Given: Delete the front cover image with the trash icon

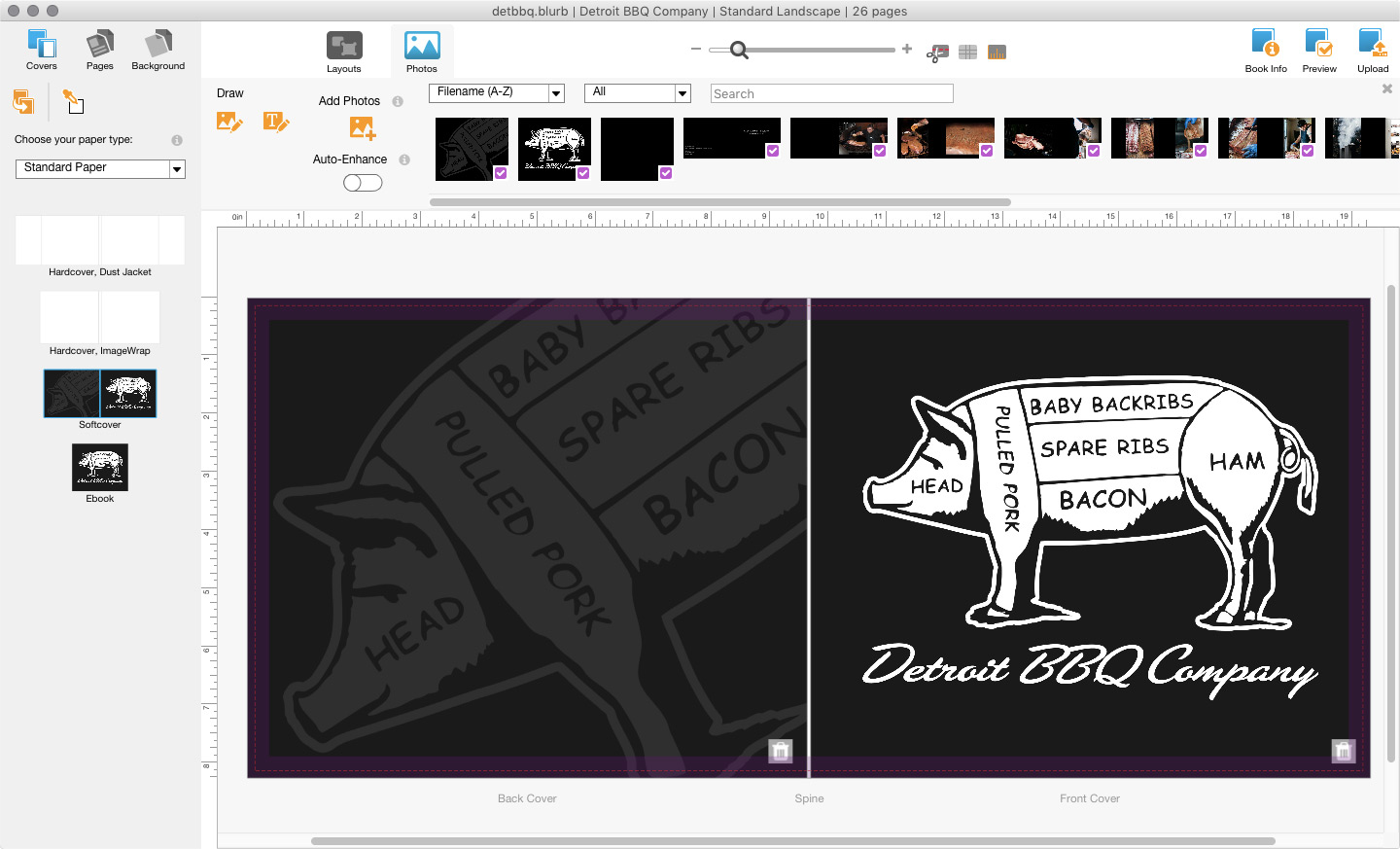Looking at the screenshot, I should pyautogui.click(x=1343, y=751).
